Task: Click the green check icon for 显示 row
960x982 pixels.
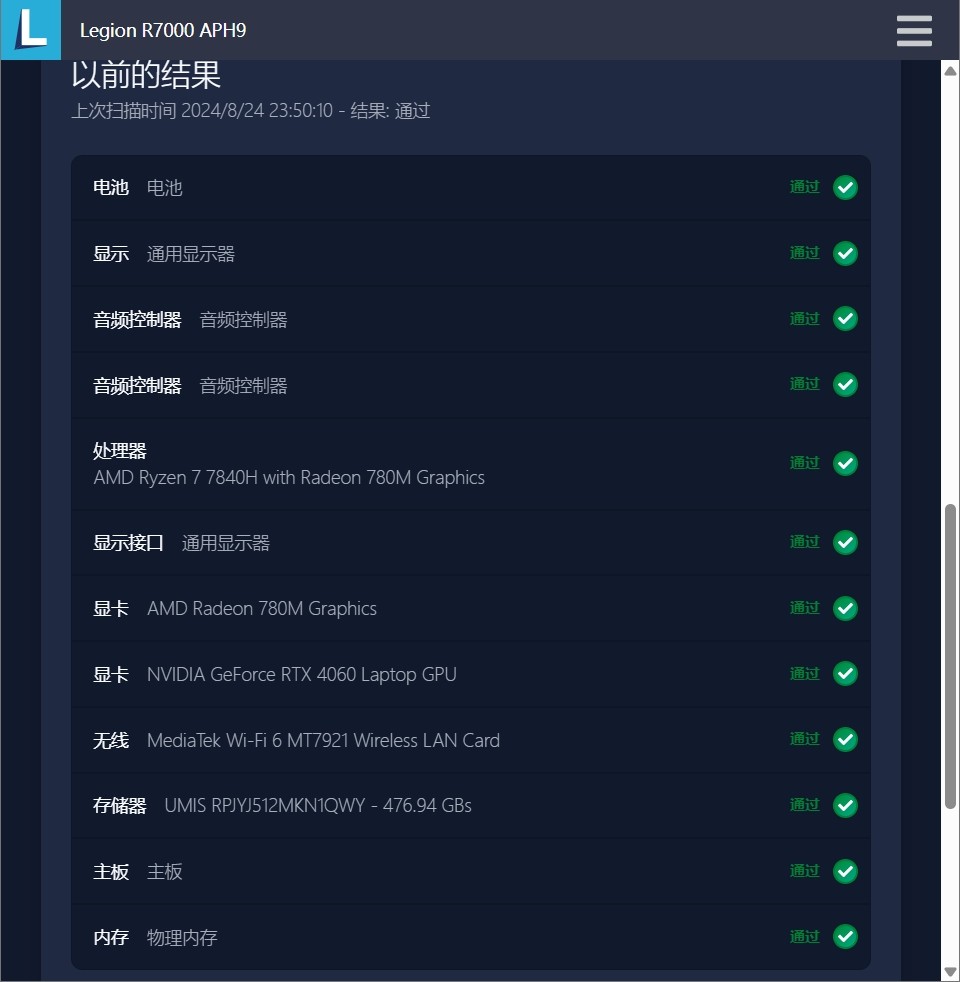Action: click(845, 253)
